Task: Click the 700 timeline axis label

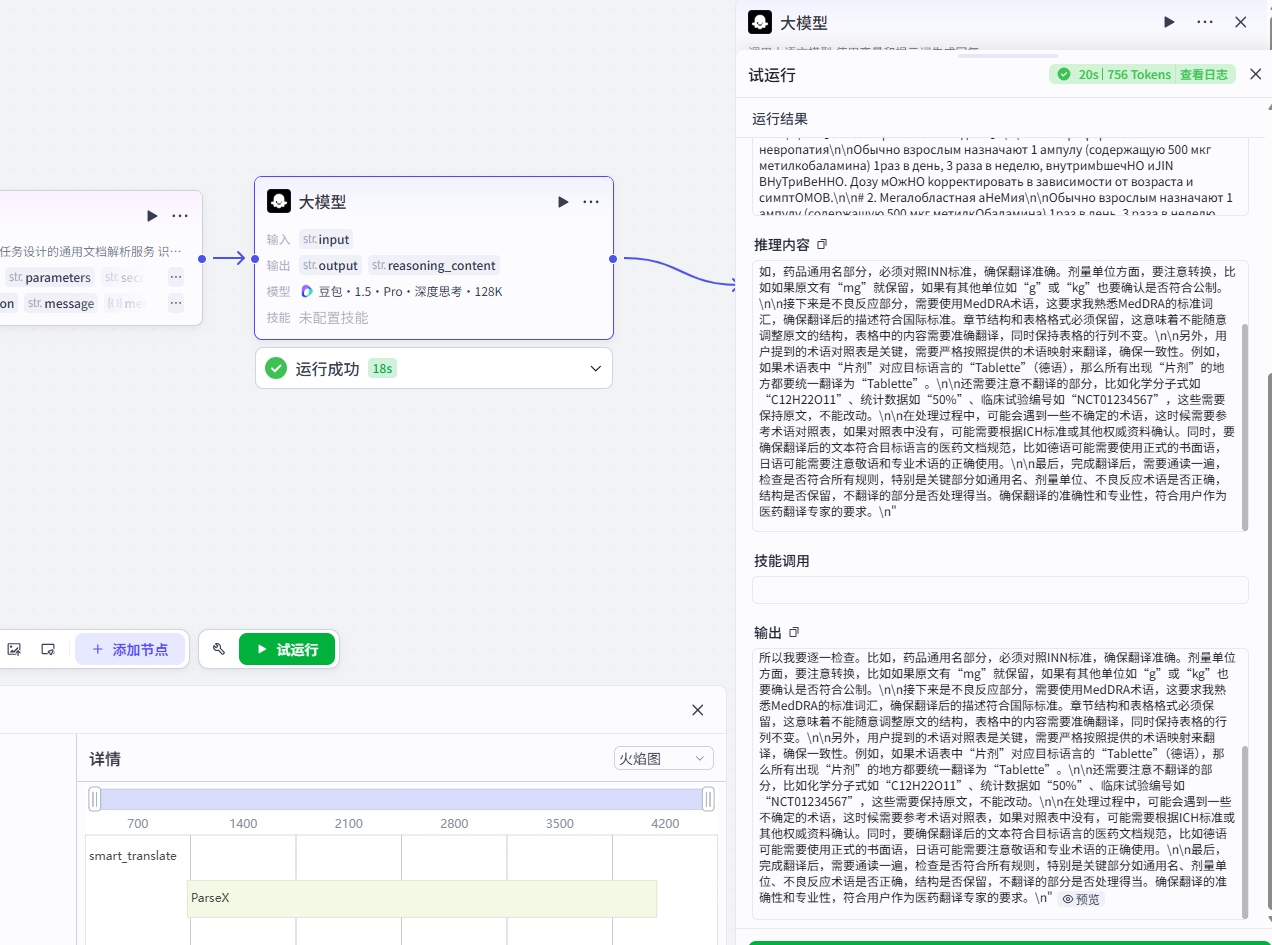Action: [138, 823]
